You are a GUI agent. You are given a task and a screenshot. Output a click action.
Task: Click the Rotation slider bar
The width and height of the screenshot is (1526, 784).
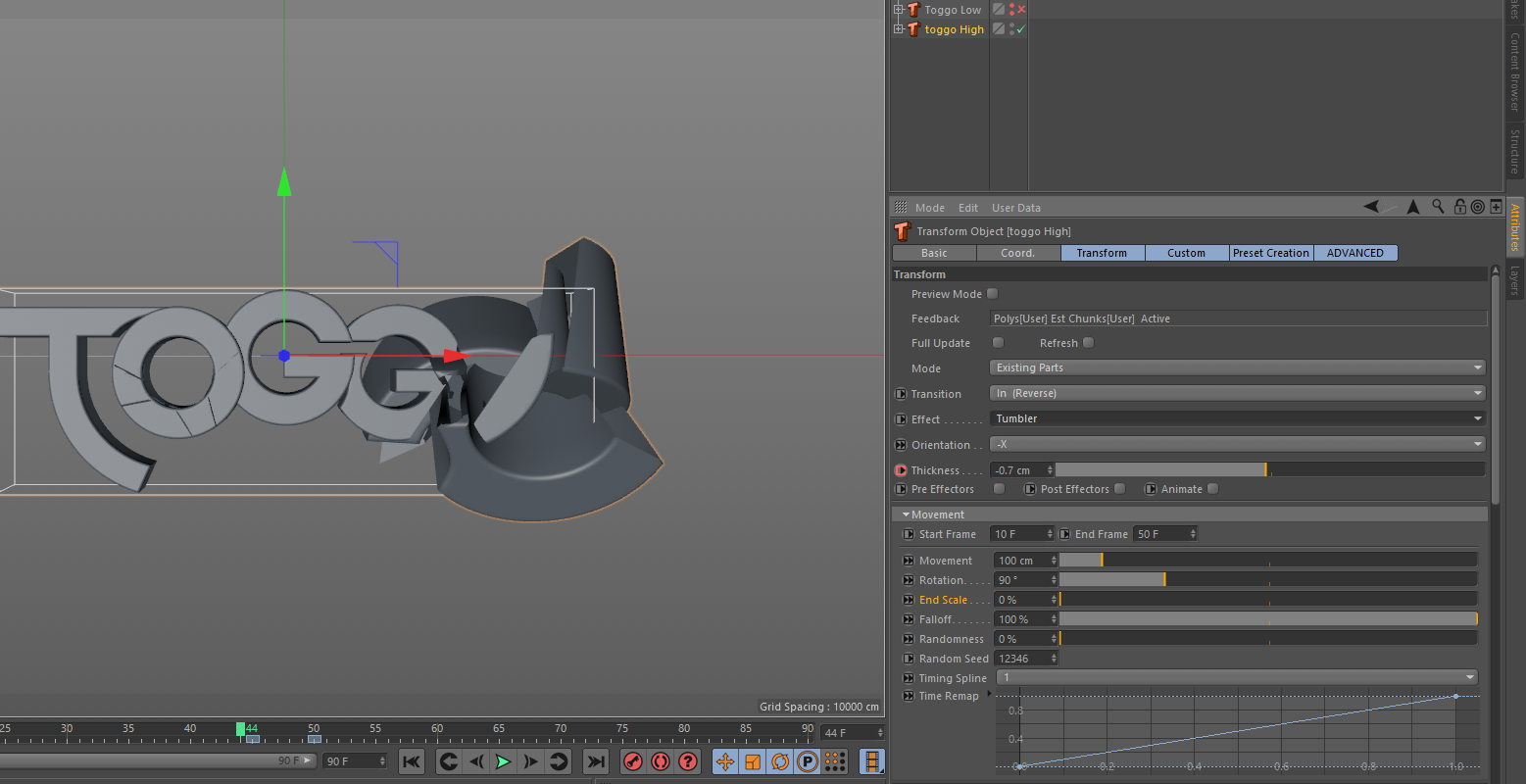point(1267,580)
